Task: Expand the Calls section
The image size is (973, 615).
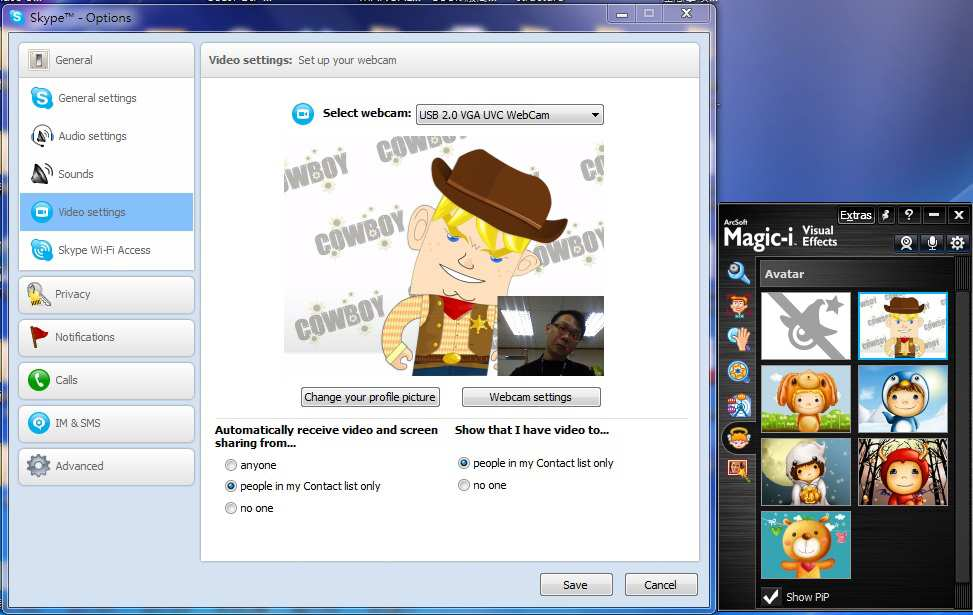Action: point(106,380)
